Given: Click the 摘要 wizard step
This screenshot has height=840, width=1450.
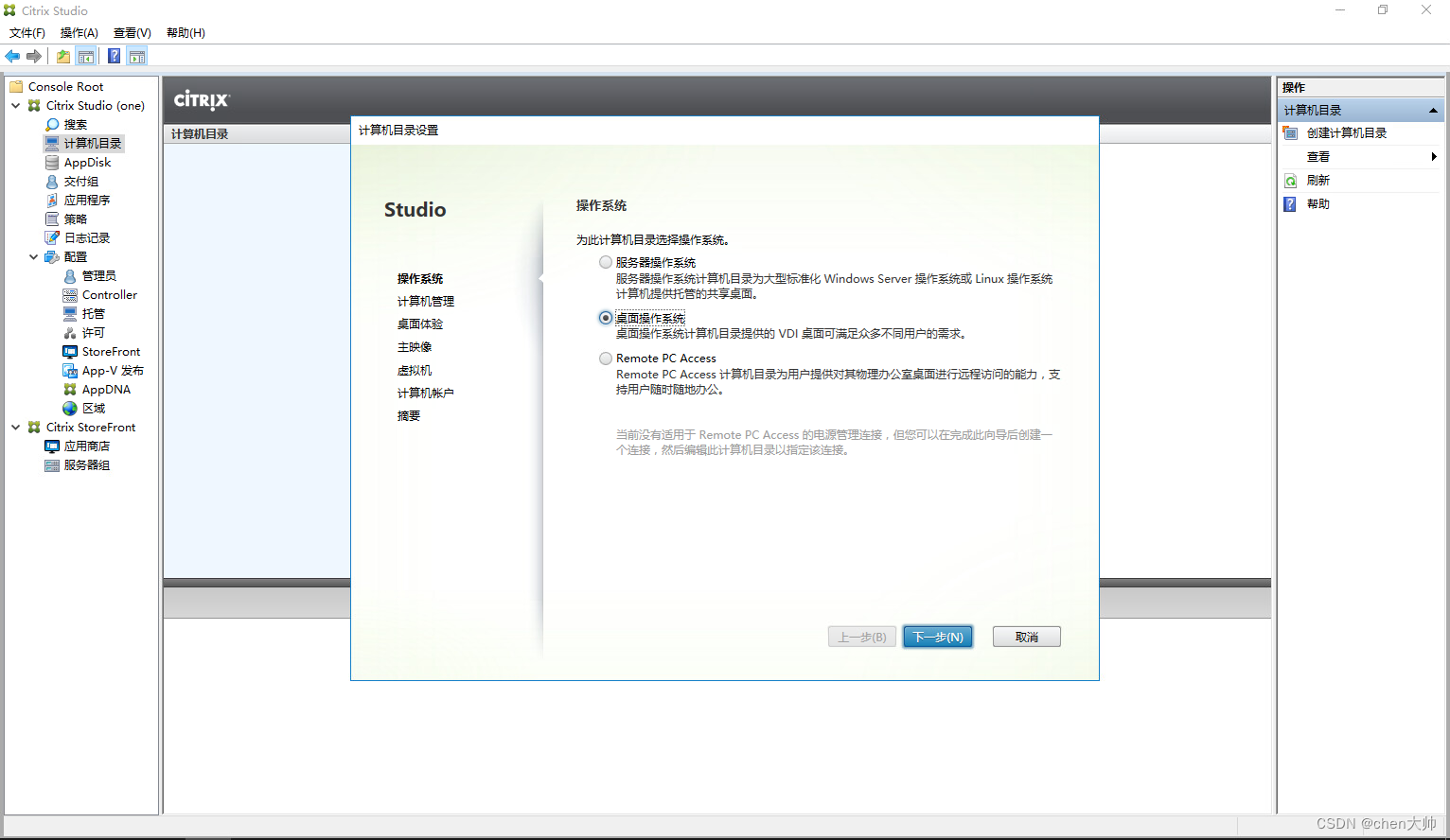Looking at the screenshot, I should [x=409, y=416].
